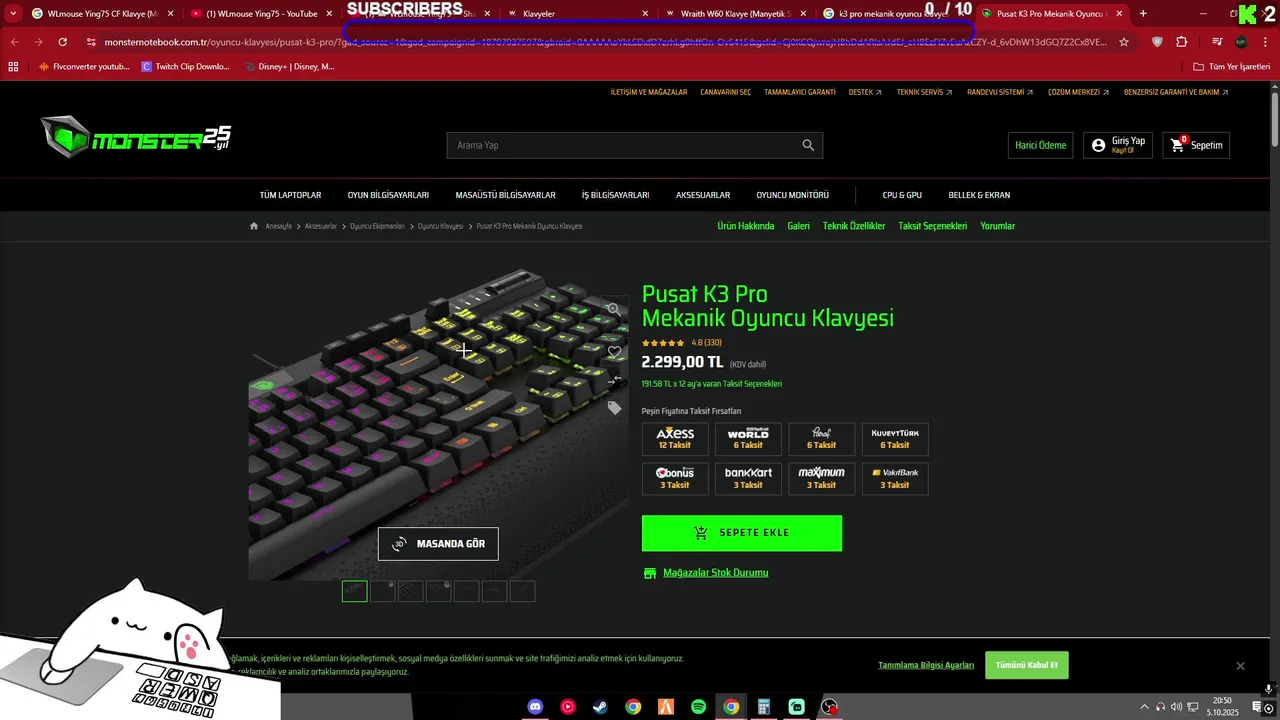
Task: Click the SEPETE EKLE button
Action: pyautogui.click(x=742, y=533)
